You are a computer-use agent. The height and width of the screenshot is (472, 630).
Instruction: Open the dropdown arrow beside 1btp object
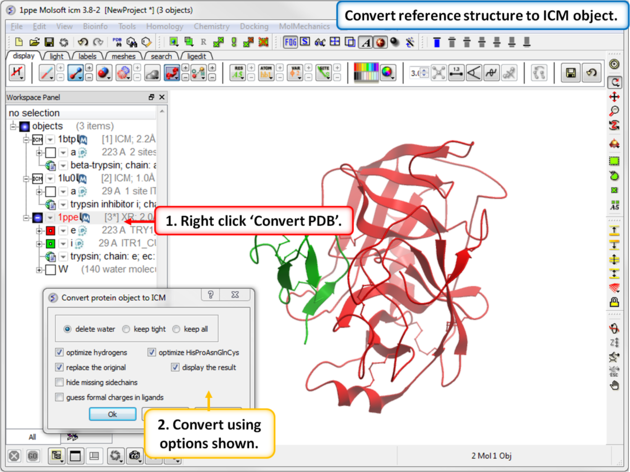point(50,140)
